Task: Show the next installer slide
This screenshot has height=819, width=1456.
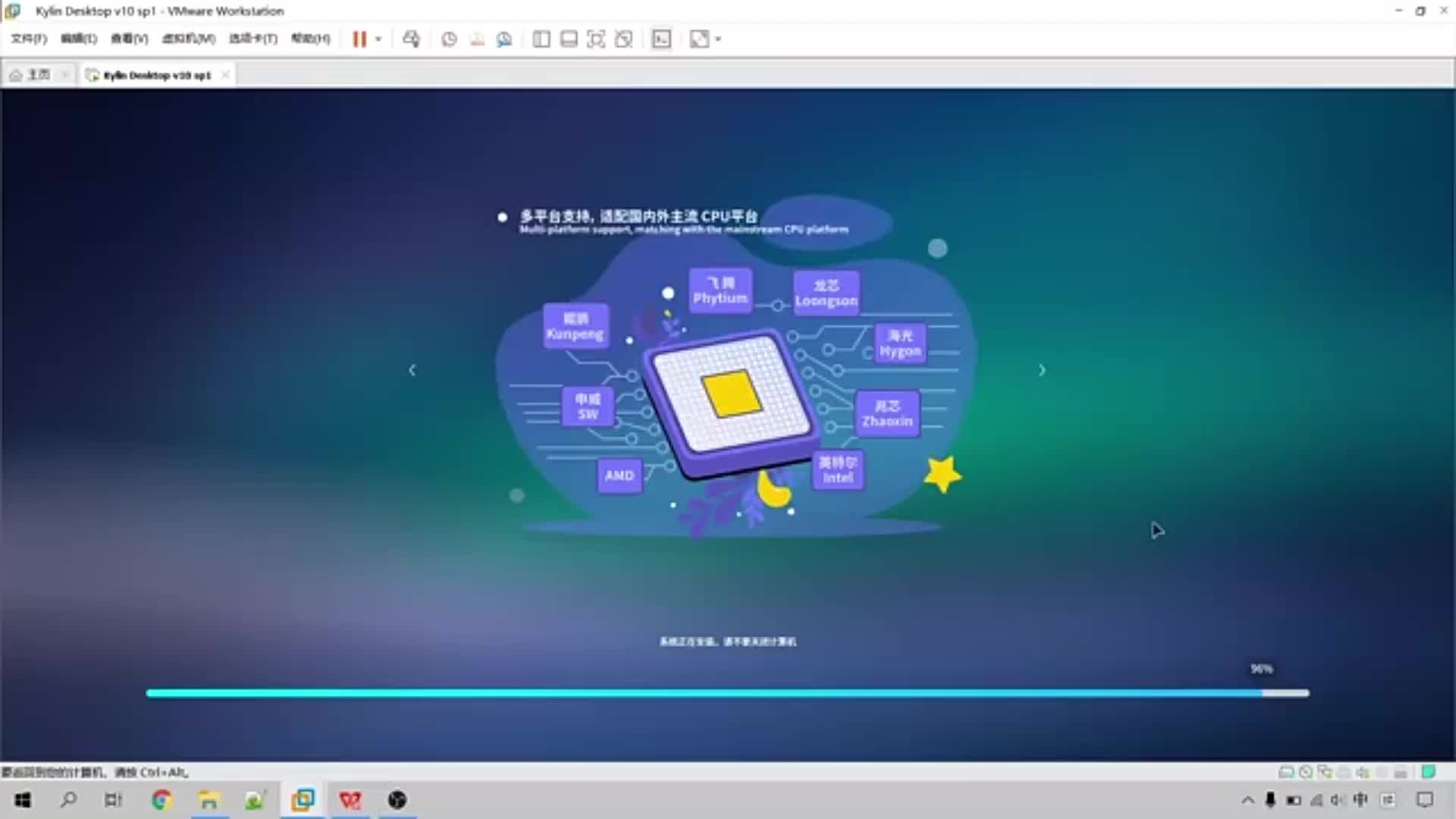Action: click(x=1042, y=370)
